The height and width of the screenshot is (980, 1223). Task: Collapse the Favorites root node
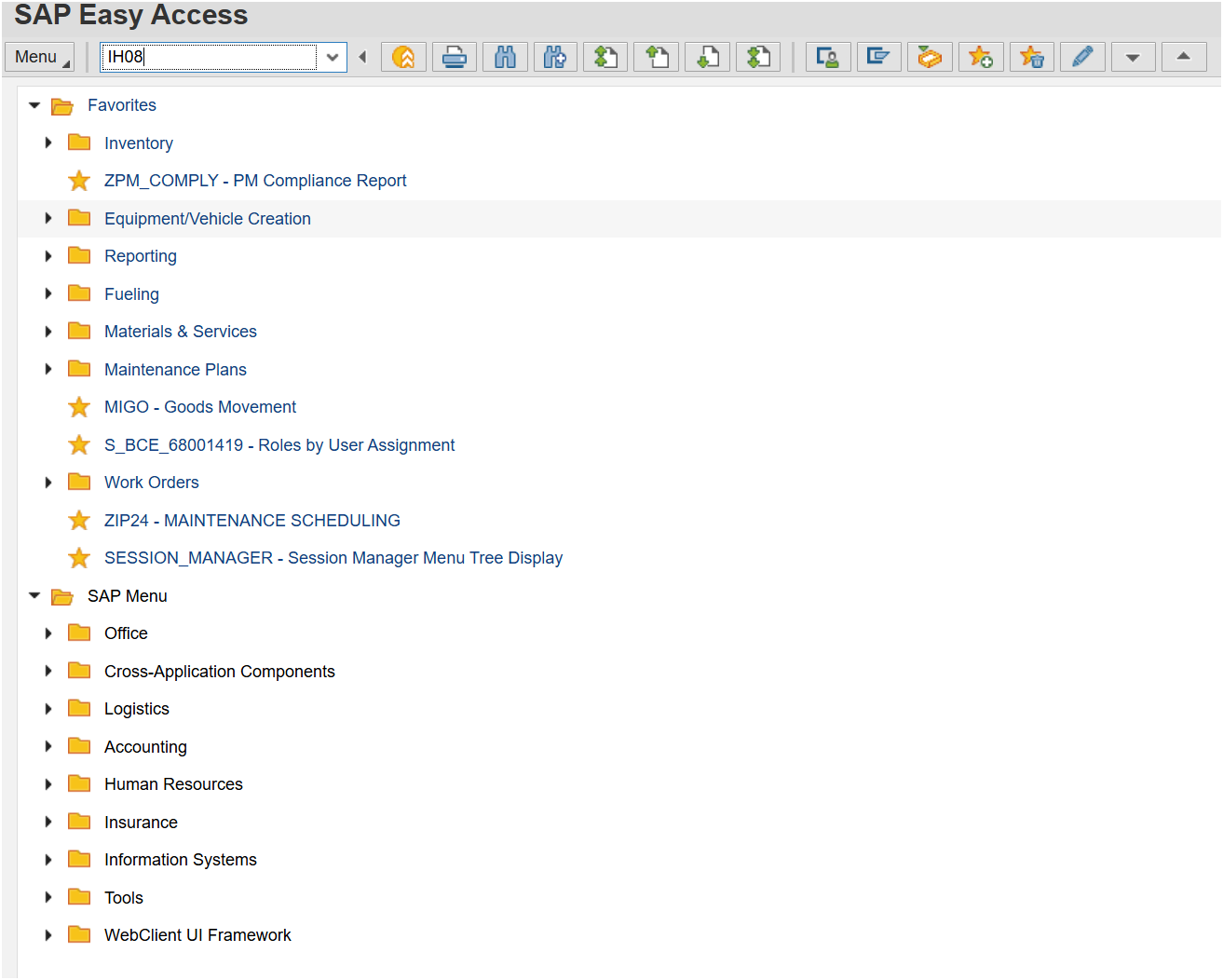click(34, 105)
